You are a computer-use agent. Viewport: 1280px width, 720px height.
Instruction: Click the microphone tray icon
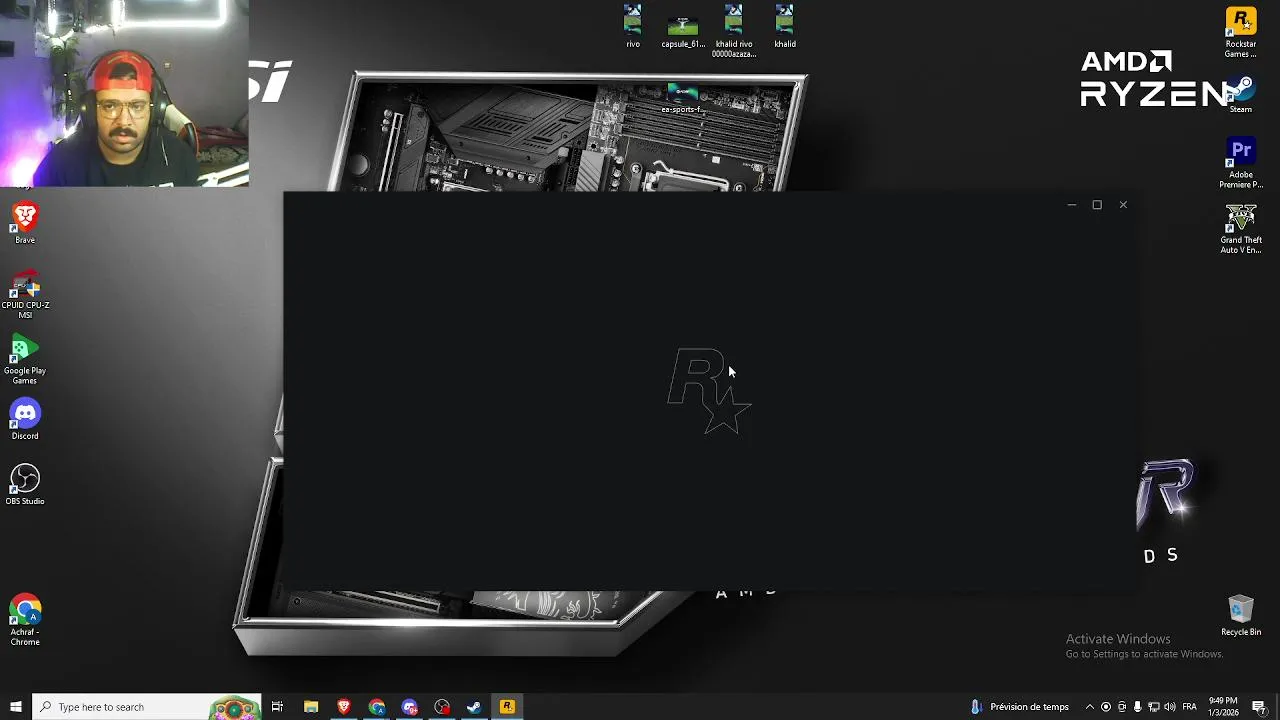pos(1137,707)
